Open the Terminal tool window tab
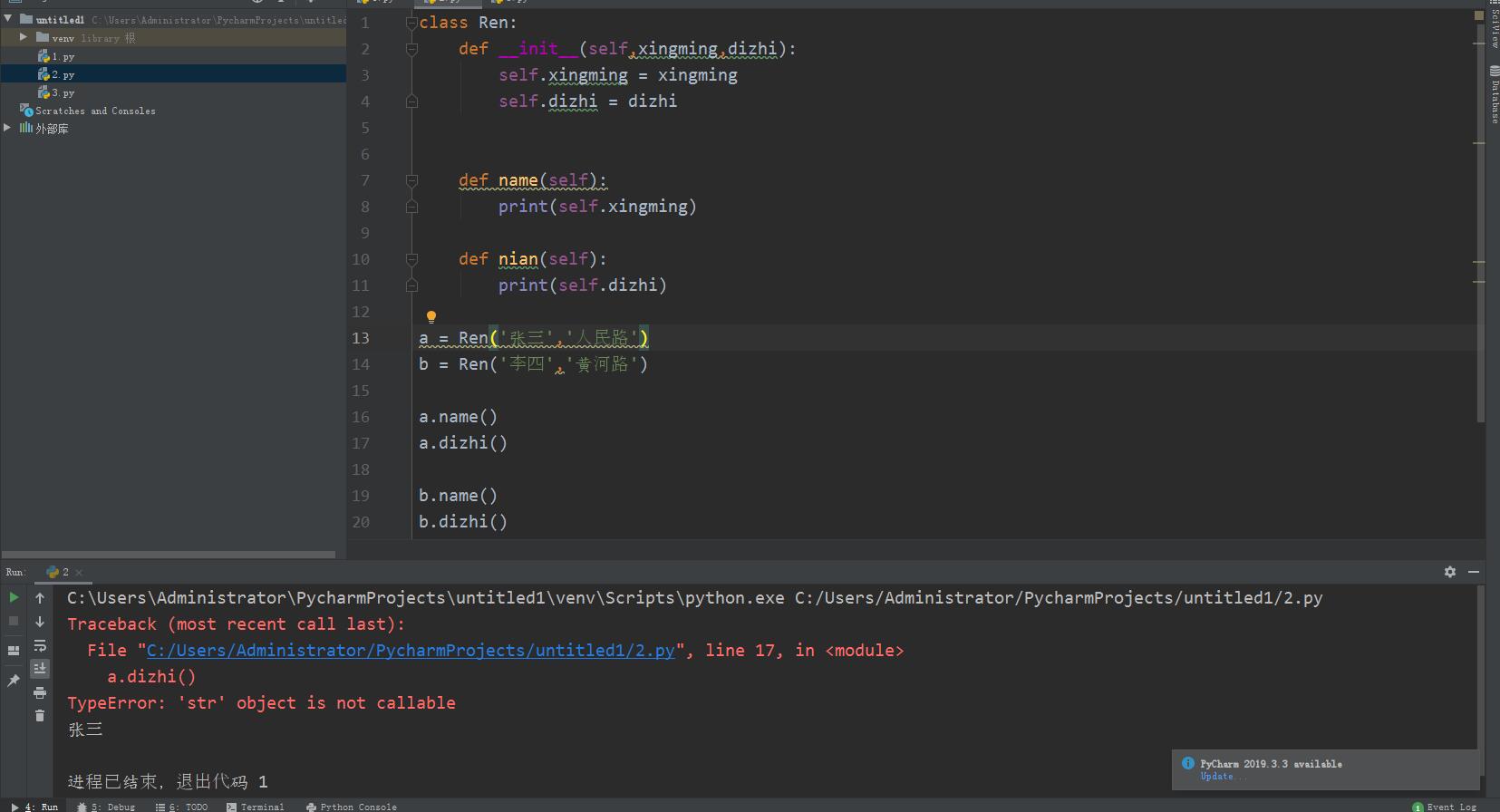 tap(256, 807)
